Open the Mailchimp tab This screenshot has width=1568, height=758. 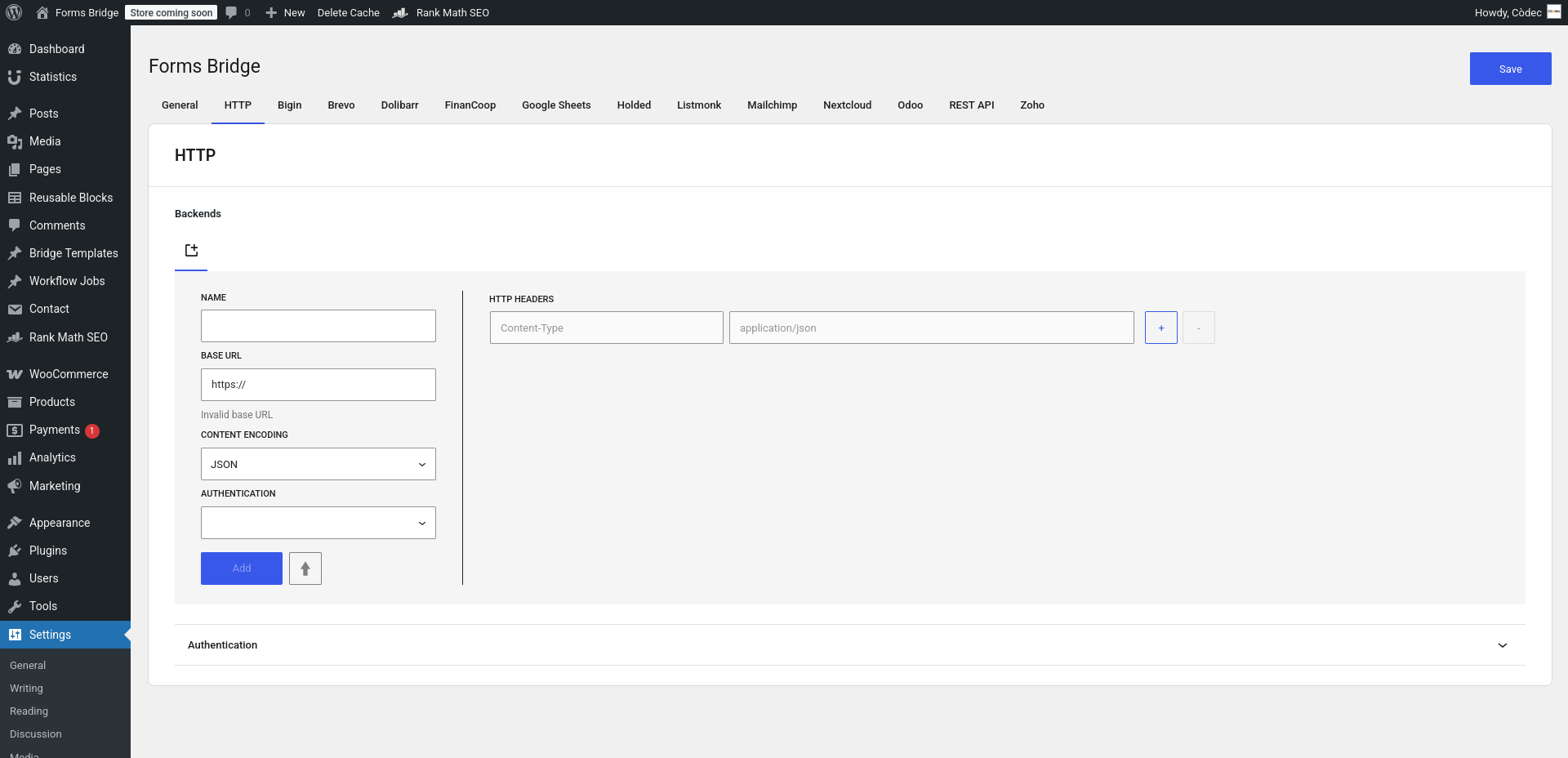pyautogui.click(x=773, y=105)
